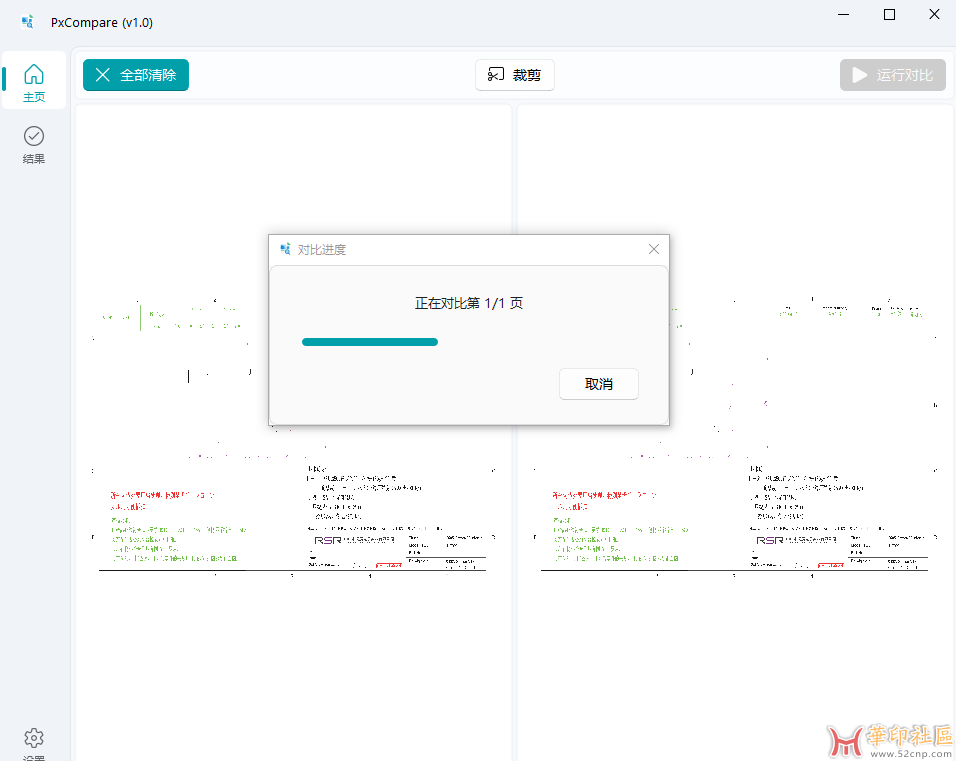956x761 pixels.
Task: Maximize the PxCompare window
Action: [x=889, y=15]
